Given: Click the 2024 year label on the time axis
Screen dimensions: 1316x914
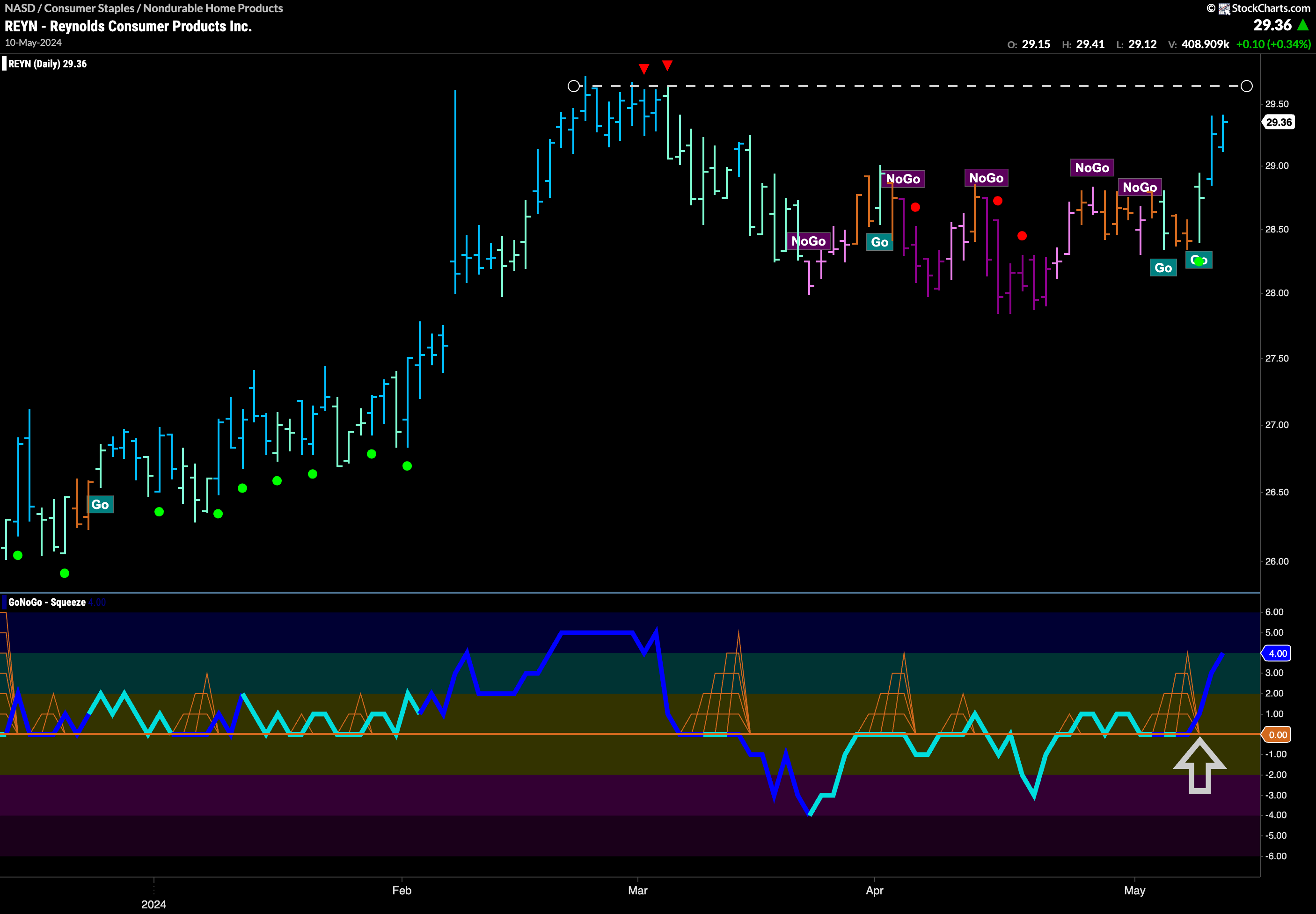Looking at the screenshot, I should point(154,904).
